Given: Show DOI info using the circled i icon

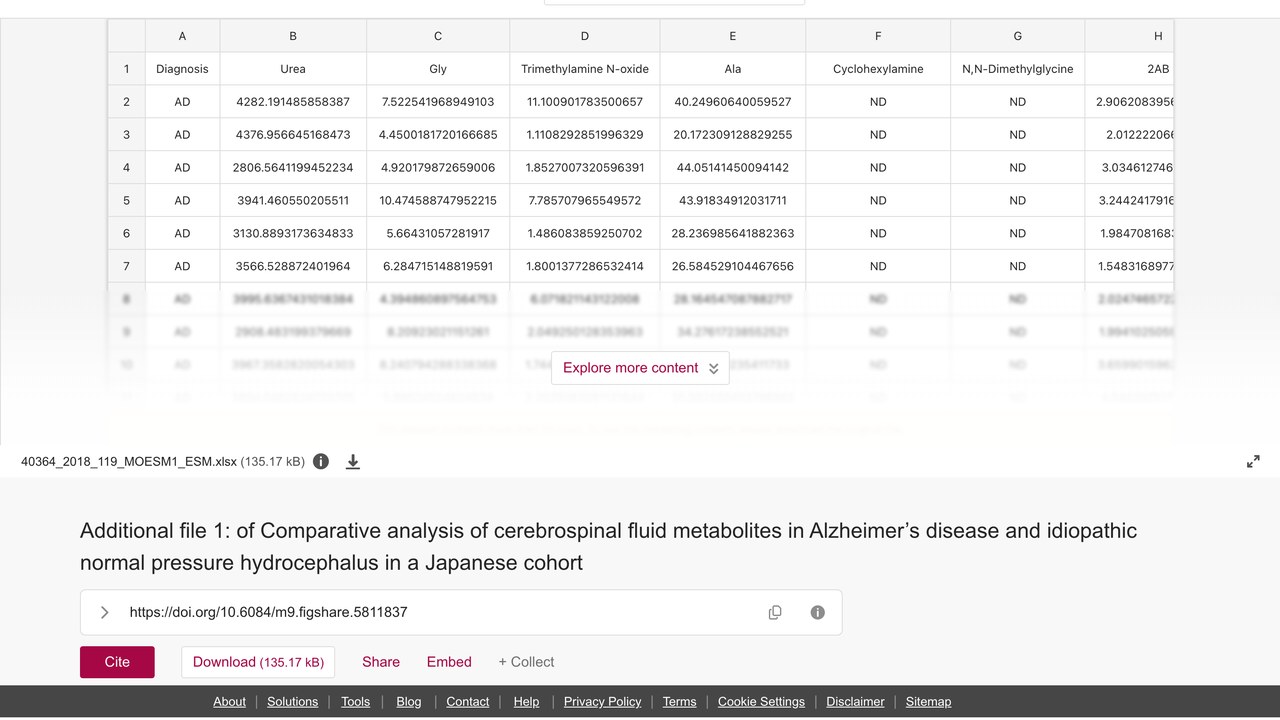Looking at the screenshot, I should point(818,612).
